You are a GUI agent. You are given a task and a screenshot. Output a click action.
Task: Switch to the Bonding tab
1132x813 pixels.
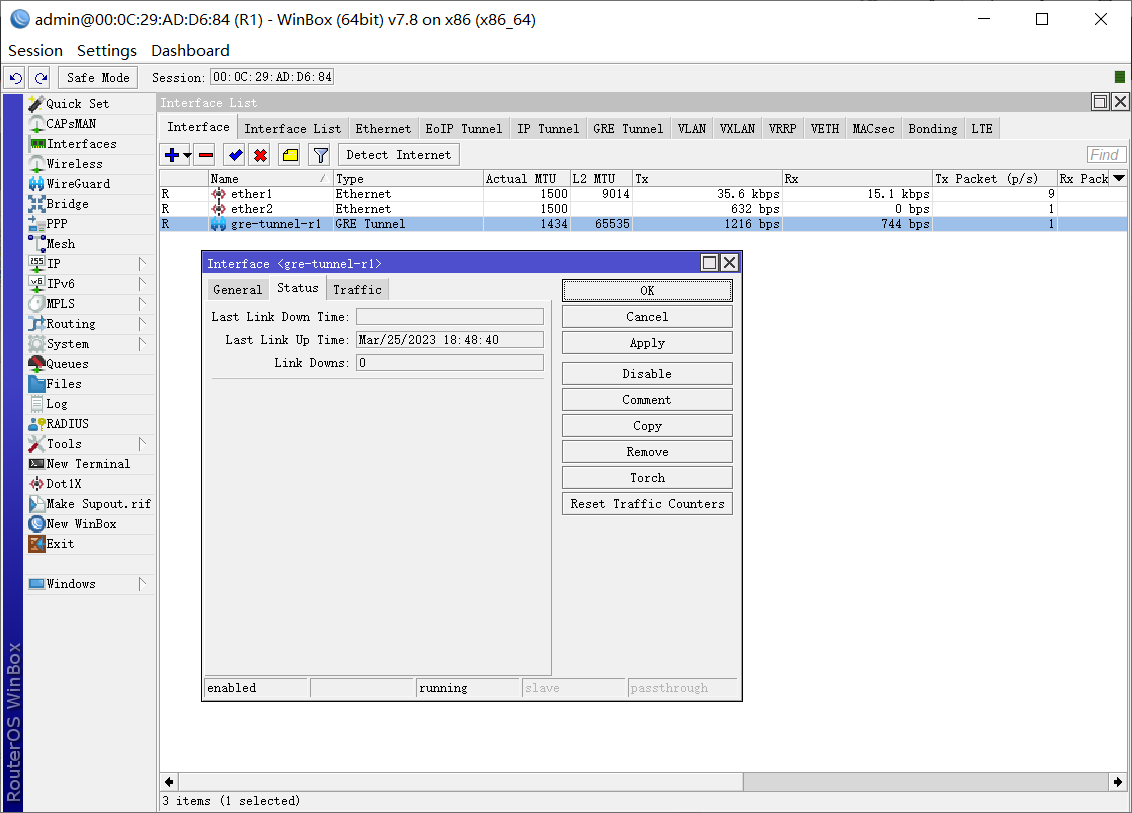click(932, 129)
